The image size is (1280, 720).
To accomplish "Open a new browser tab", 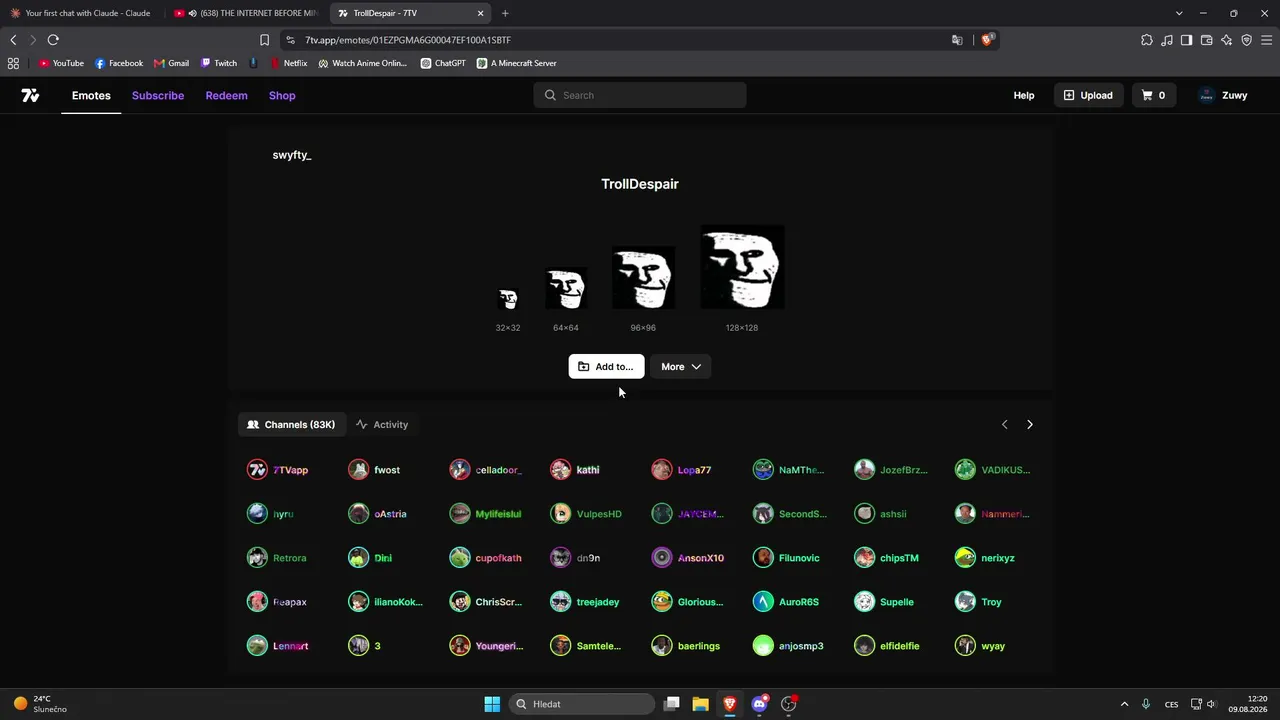I will pos(505,13).
